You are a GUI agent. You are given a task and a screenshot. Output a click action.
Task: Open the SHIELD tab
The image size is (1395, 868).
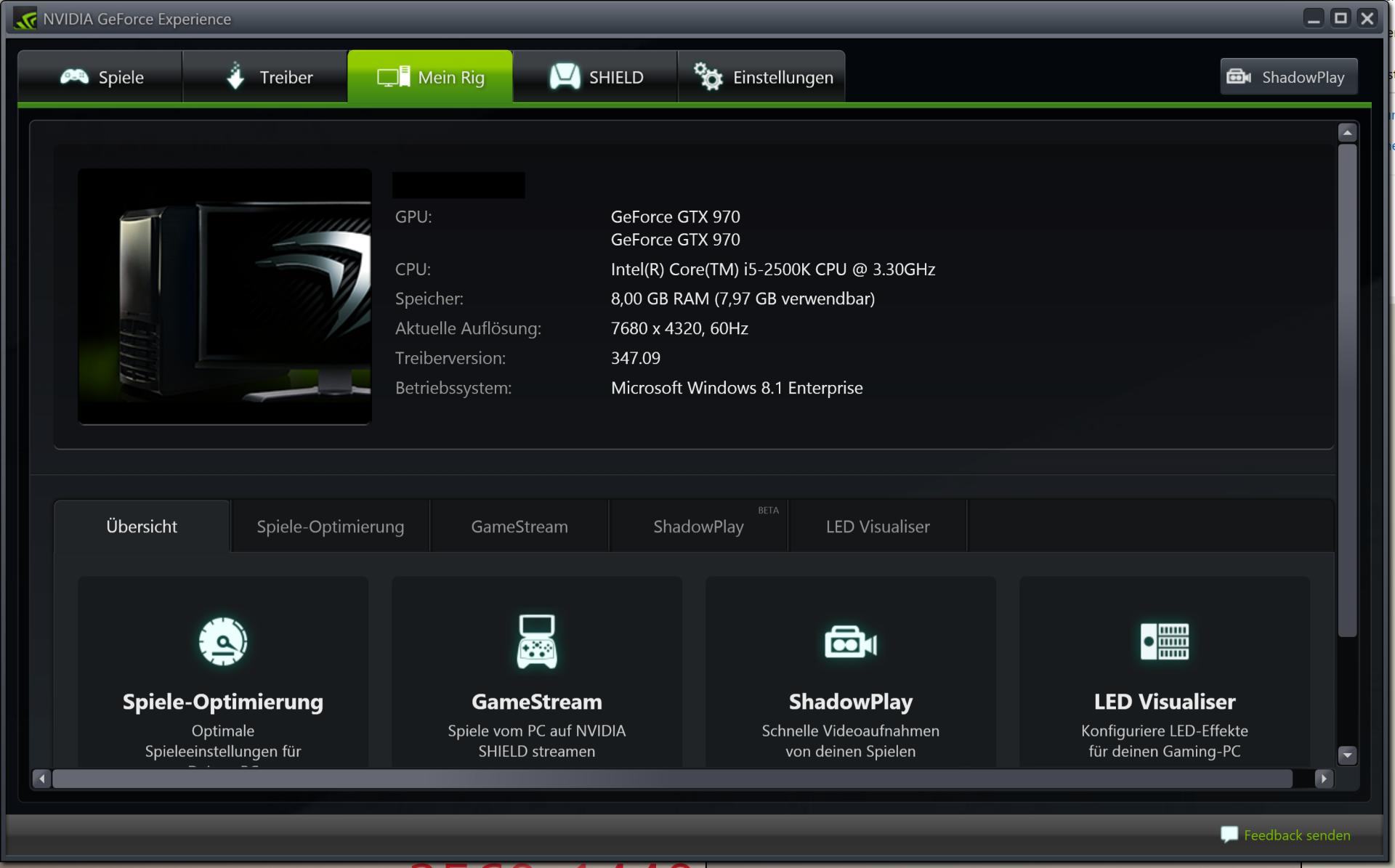[x=595, y=77]
